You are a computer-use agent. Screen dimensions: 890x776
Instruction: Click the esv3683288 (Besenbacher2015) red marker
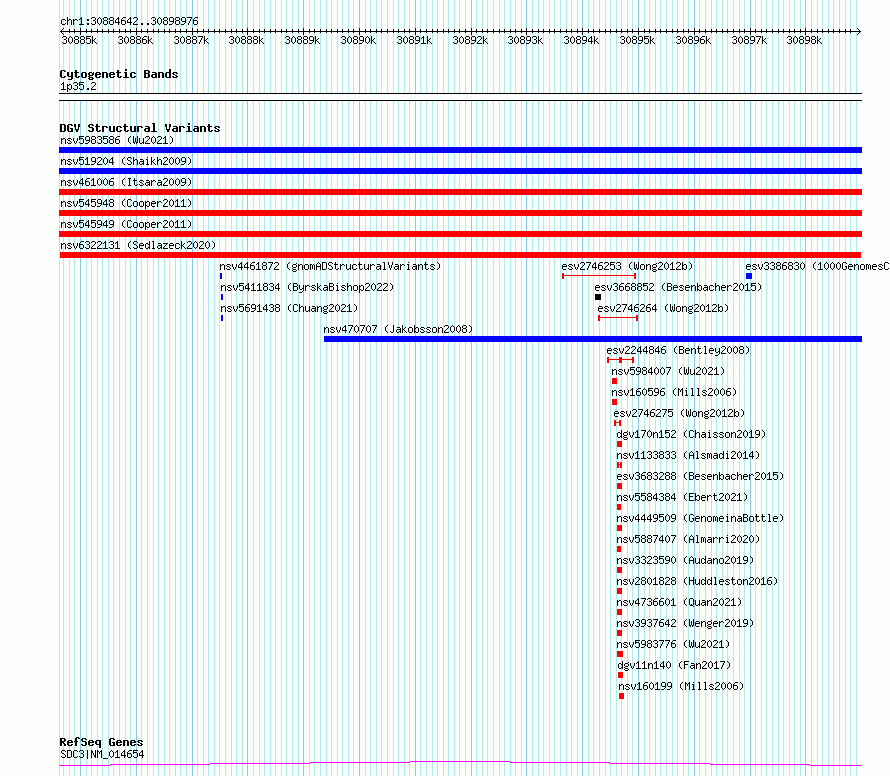coord(619,486)
